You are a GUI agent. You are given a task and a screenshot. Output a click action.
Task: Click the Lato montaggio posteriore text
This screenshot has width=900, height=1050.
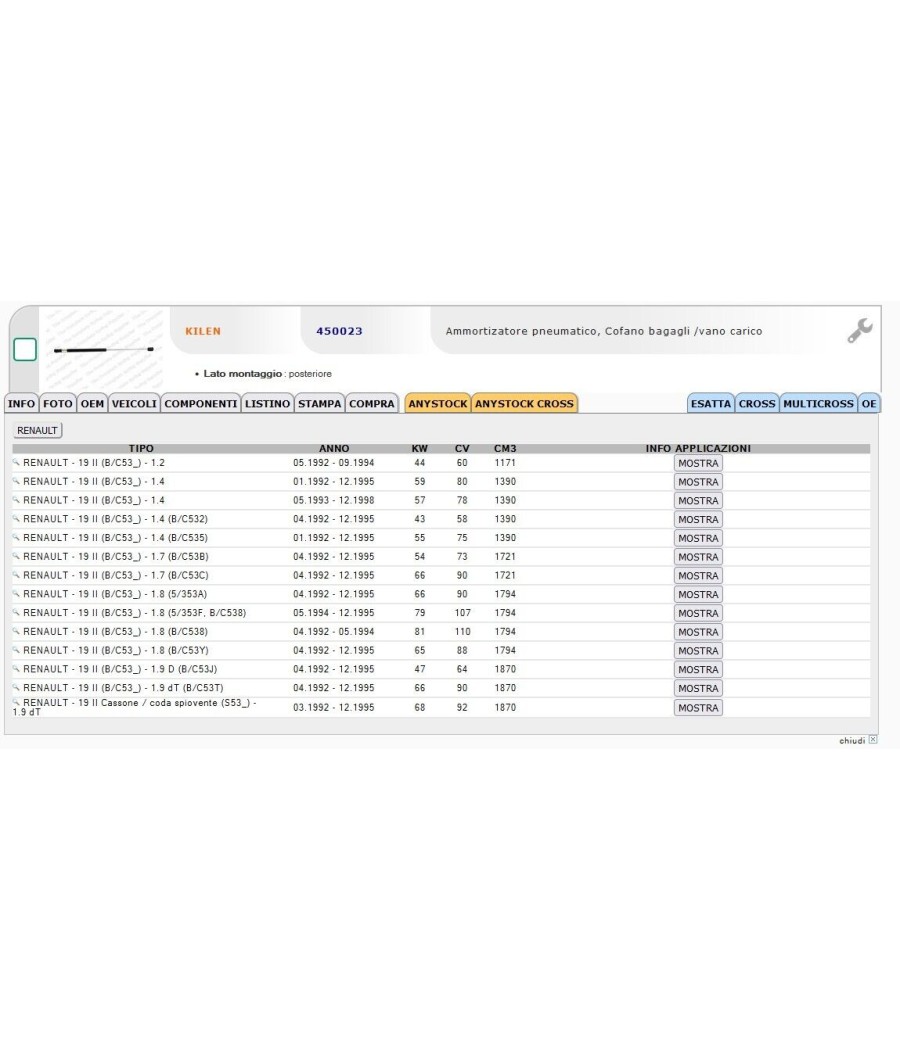click(267, 374)
